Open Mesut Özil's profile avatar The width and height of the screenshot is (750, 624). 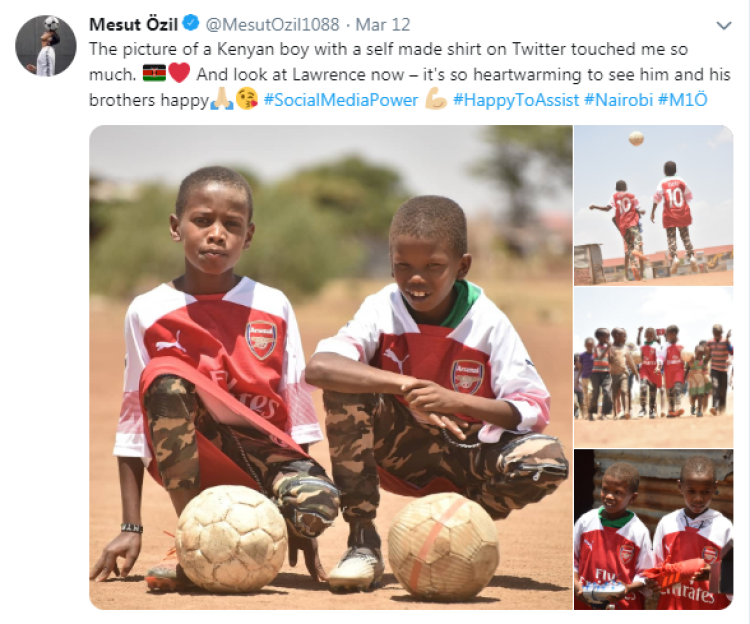(x=45, y=46)
